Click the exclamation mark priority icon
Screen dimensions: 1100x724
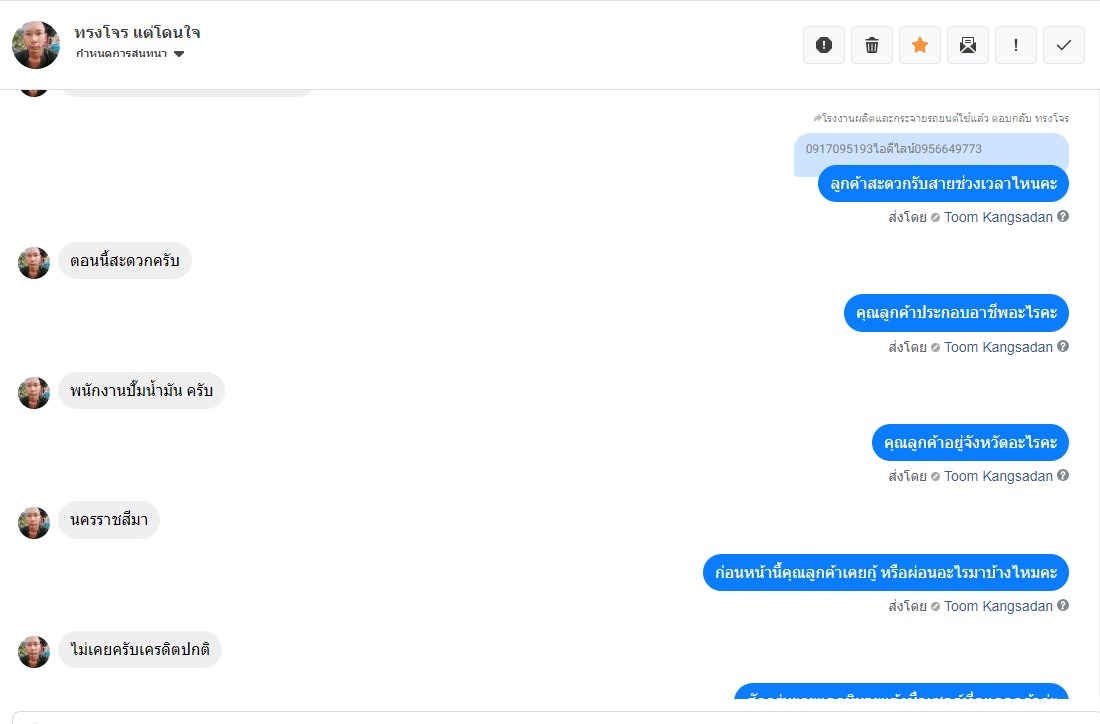[x=1016, y=45]
